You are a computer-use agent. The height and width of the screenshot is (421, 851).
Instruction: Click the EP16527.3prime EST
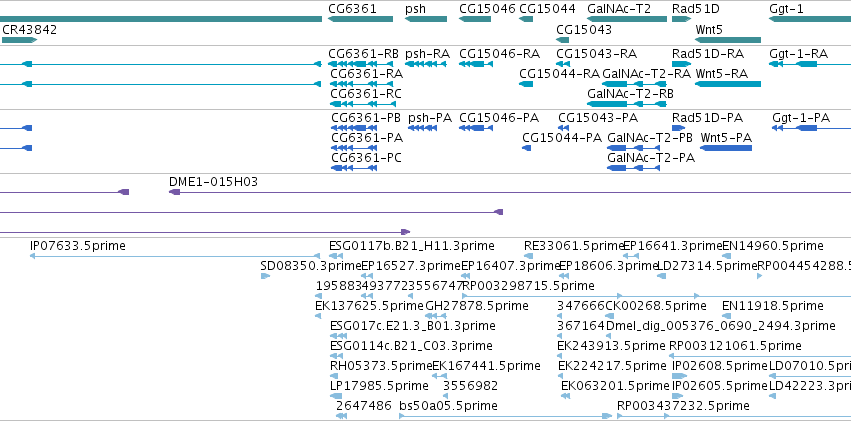pos(367,276)
